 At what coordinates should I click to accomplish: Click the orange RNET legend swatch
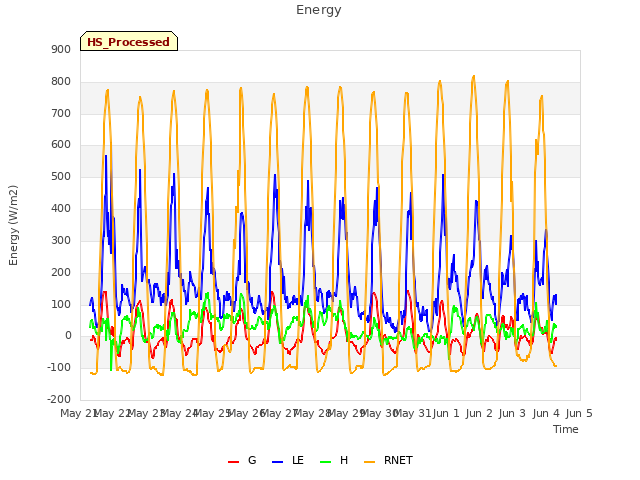pos(369,462)
